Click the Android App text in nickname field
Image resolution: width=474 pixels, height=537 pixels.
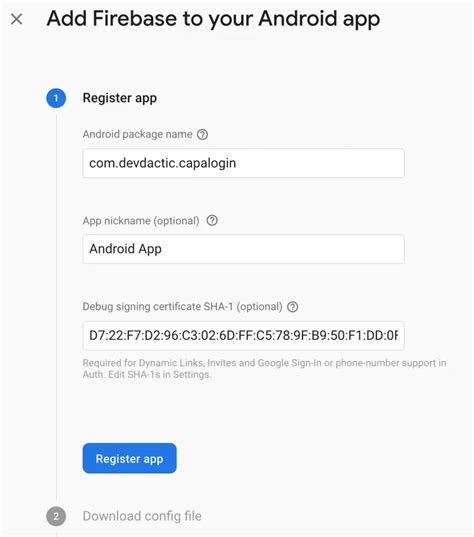pos(125,249)
